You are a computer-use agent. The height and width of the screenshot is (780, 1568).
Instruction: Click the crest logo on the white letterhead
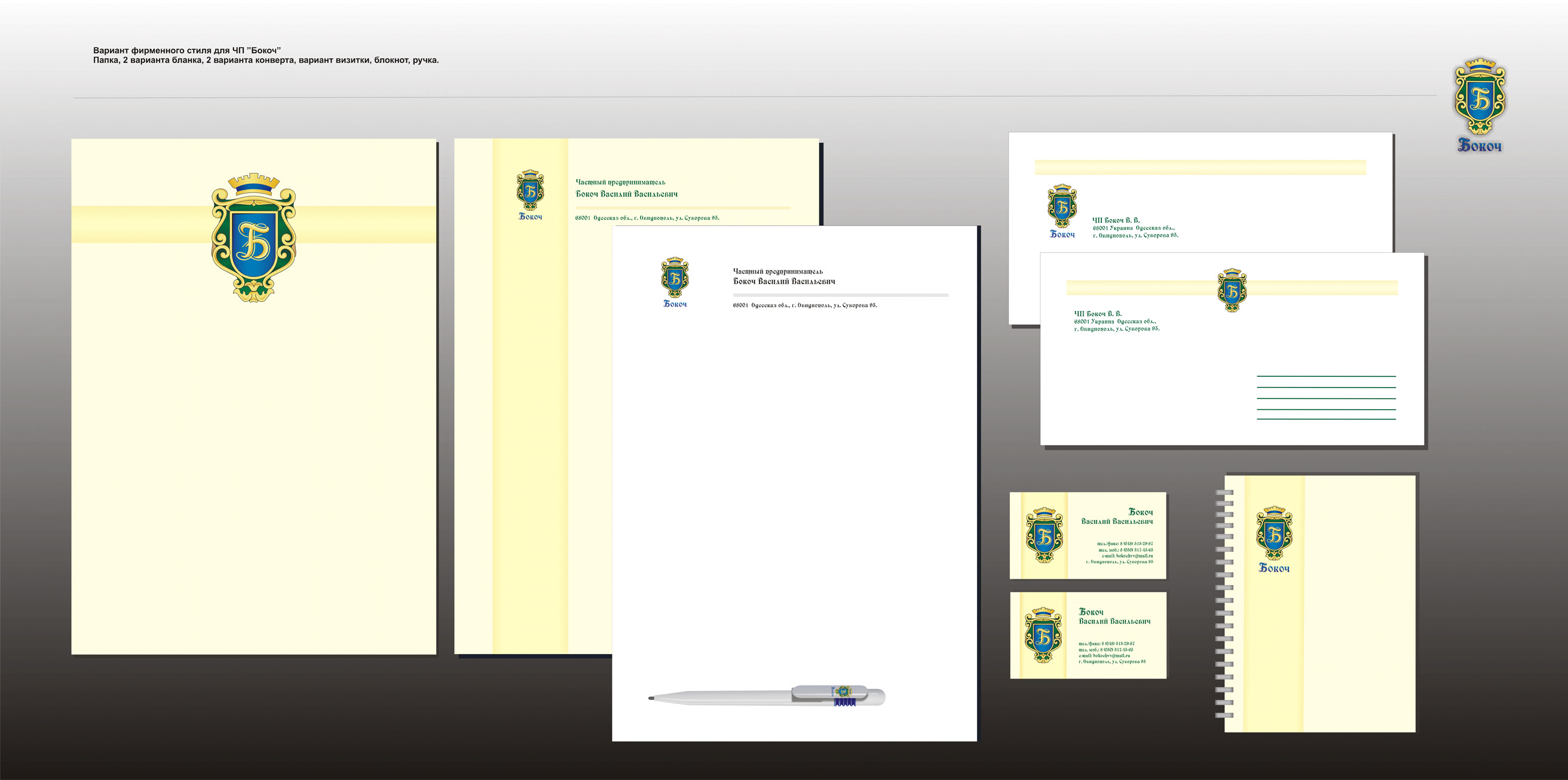[x=675, y=277]
